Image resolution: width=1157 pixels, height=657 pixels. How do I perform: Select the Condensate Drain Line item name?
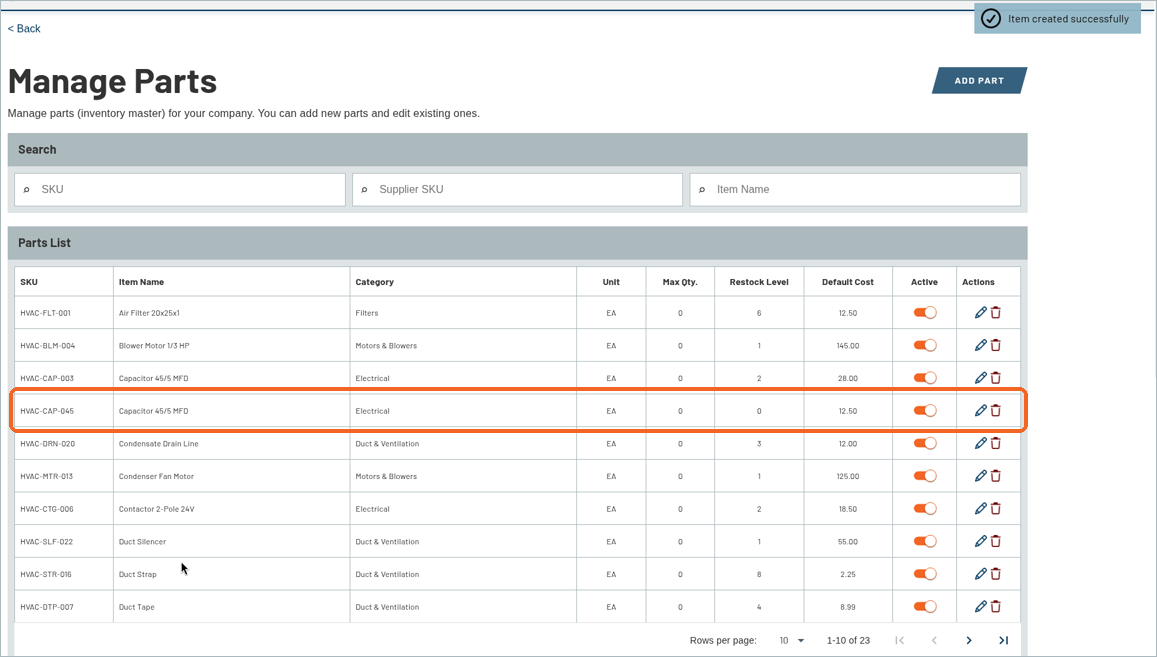pos(159,444)
